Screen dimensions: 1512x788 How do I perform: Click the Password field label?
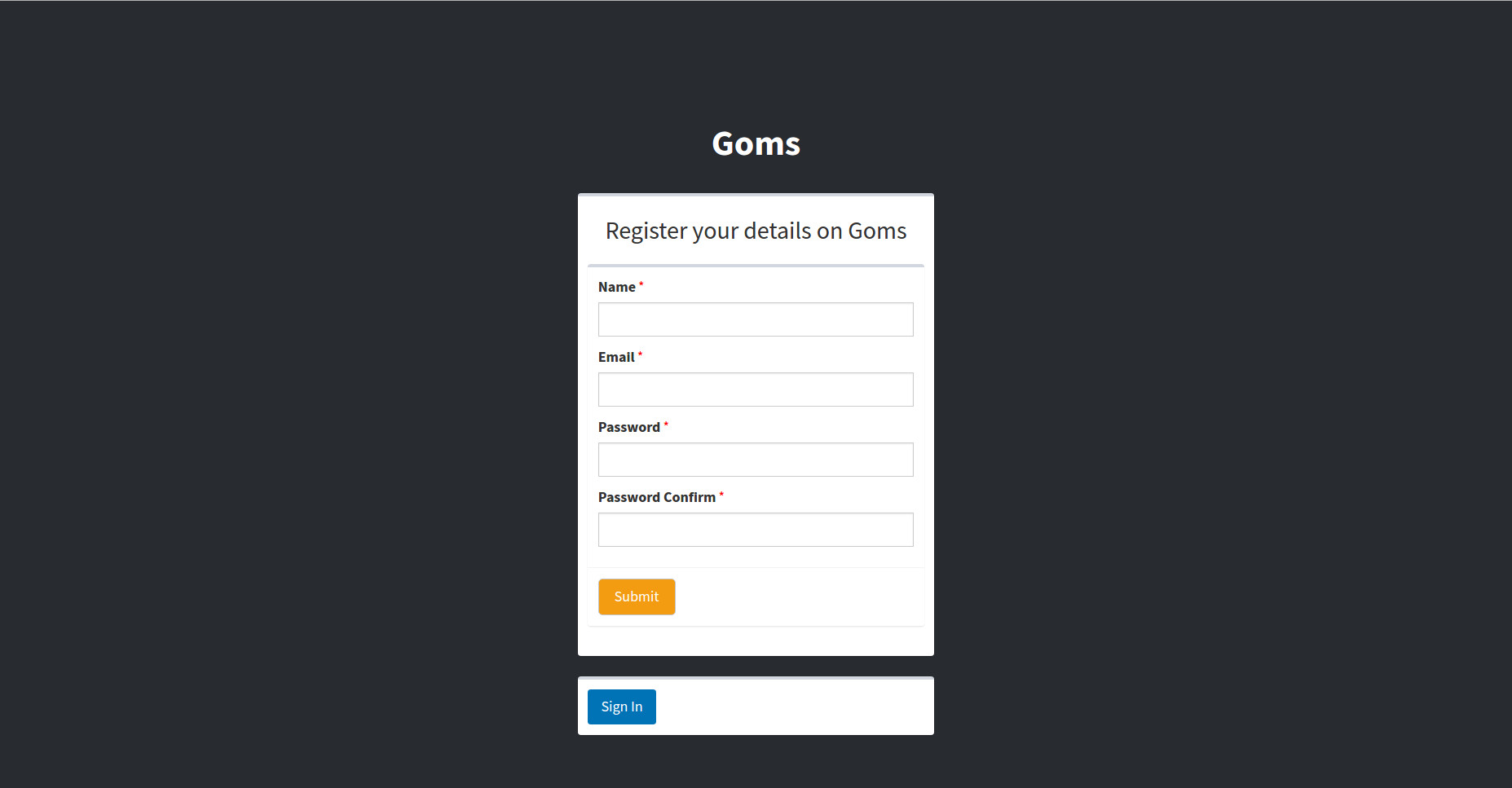628,427
